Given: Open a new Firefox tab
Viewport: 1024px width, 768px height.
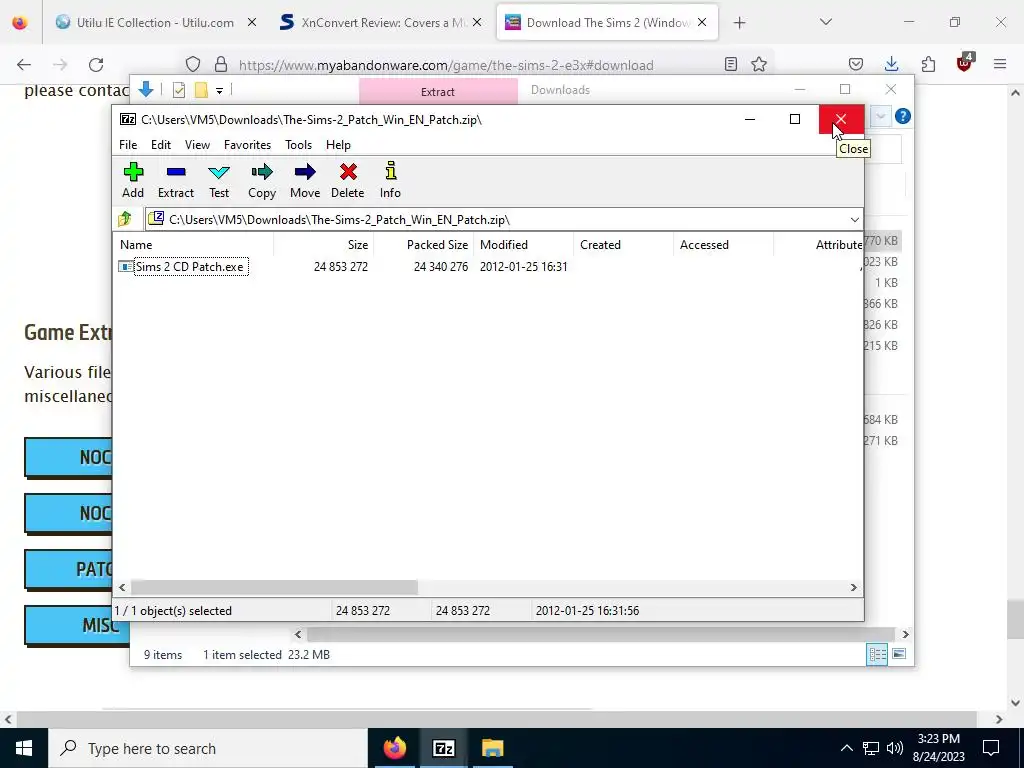Looking at the screenshot, I should tap(739, 23).
